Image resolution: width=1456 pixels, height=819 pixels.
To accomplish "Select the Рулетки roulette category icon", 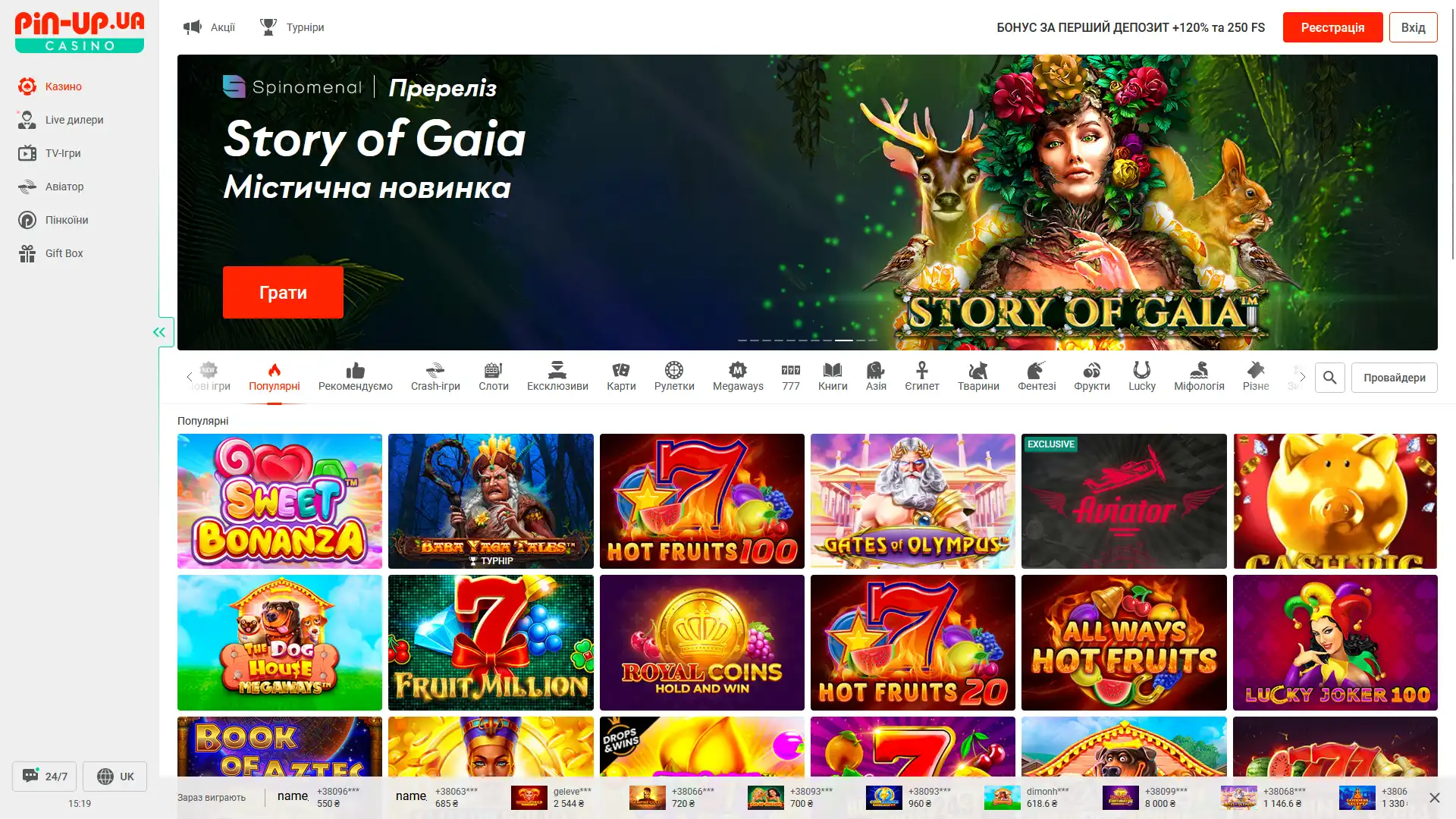I will [x=674, y=370].
